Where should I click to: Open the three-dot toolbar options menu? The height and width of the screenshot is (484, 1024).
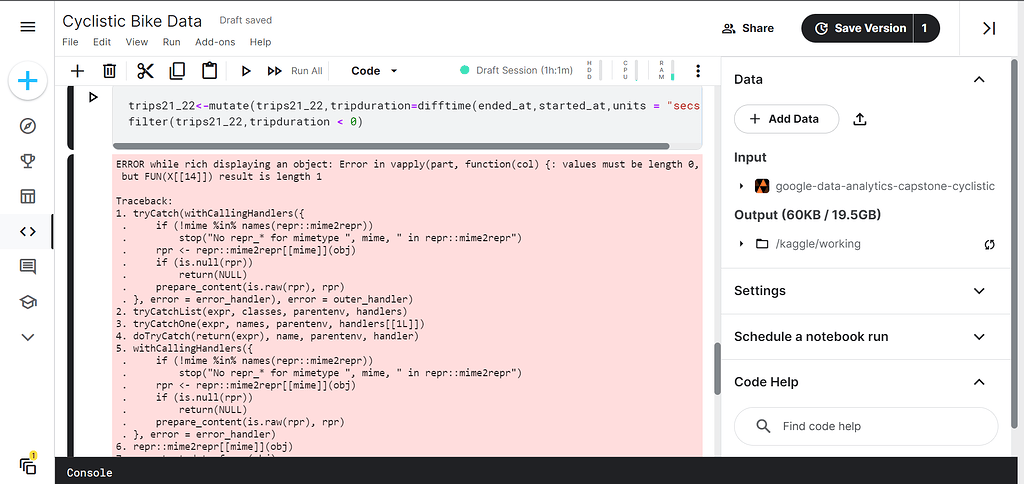698,71
